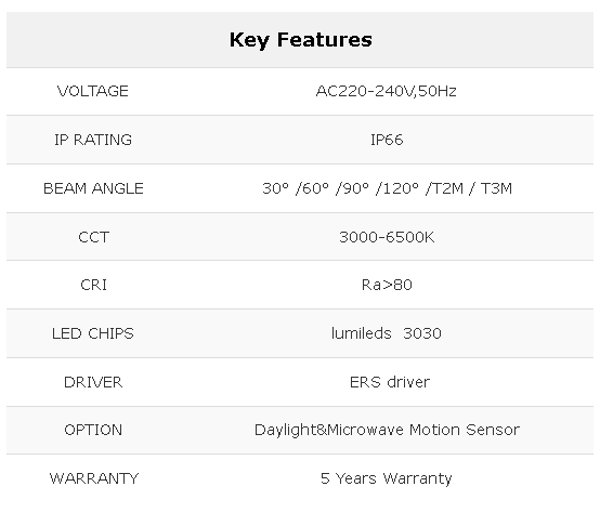Select the CCT row label
The image size is (600, 526).
(x=93, y=237)
